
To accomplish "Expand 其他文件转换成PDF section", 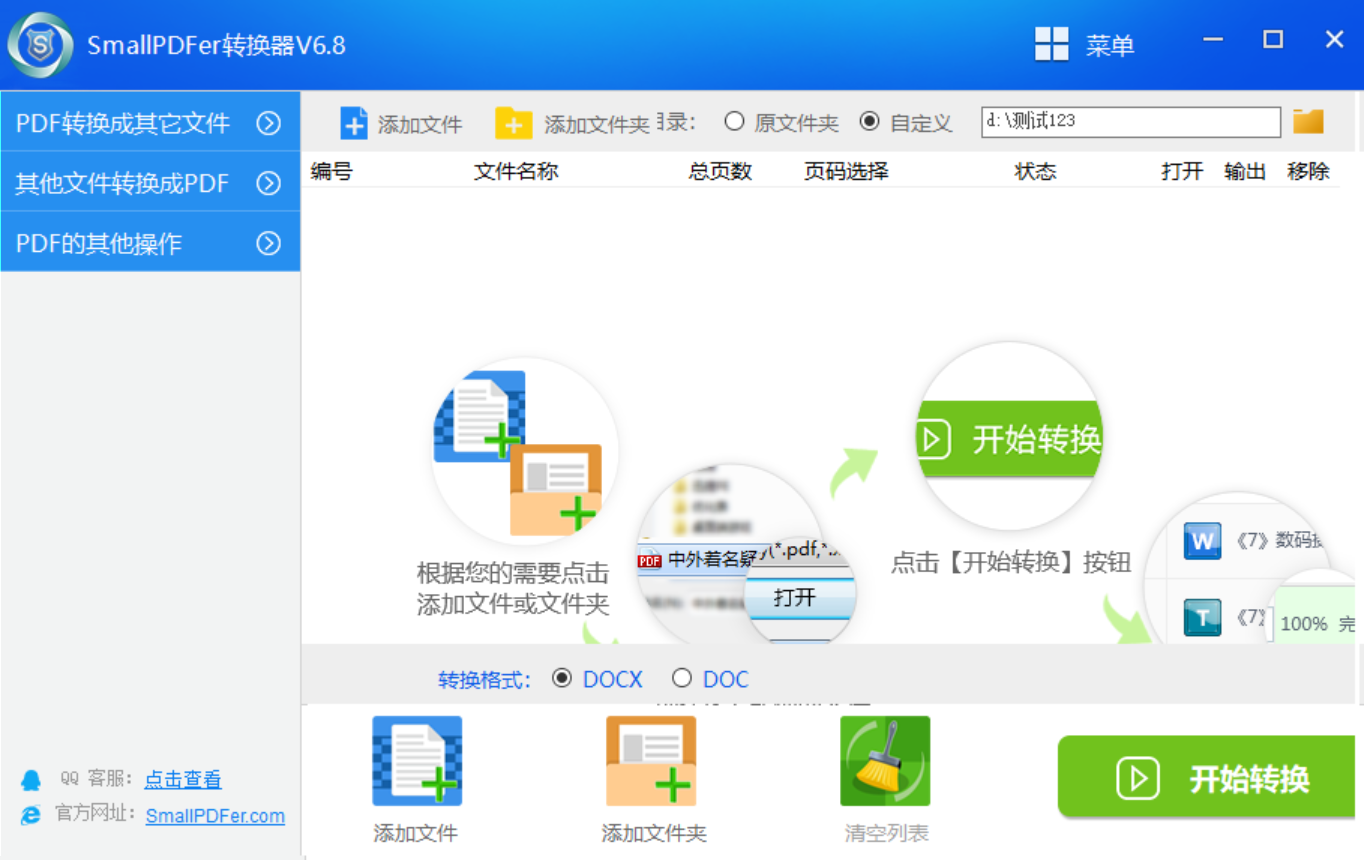I will click(x=150, y=183).
